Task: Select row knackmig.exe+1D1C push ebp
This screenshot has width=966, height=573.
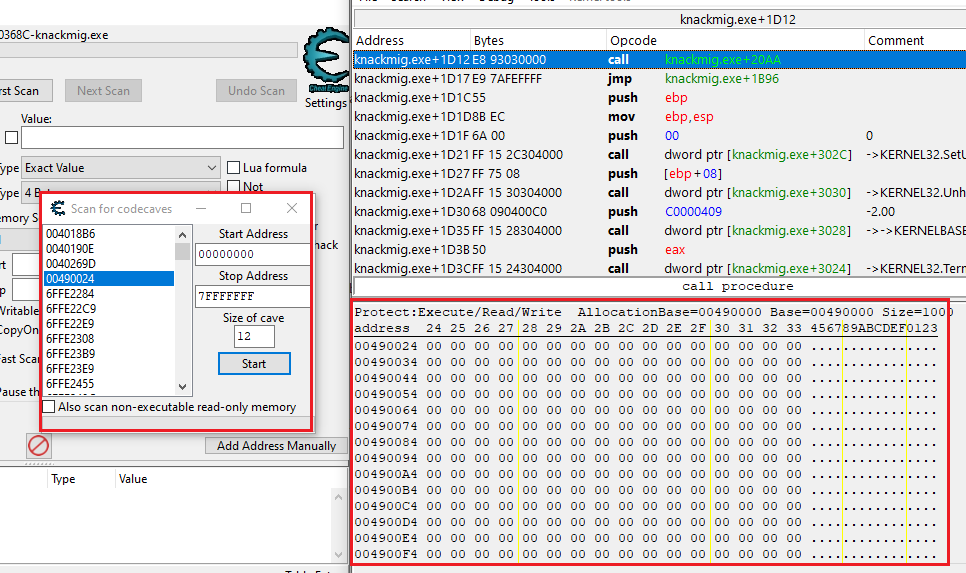Action: point(660,97)
